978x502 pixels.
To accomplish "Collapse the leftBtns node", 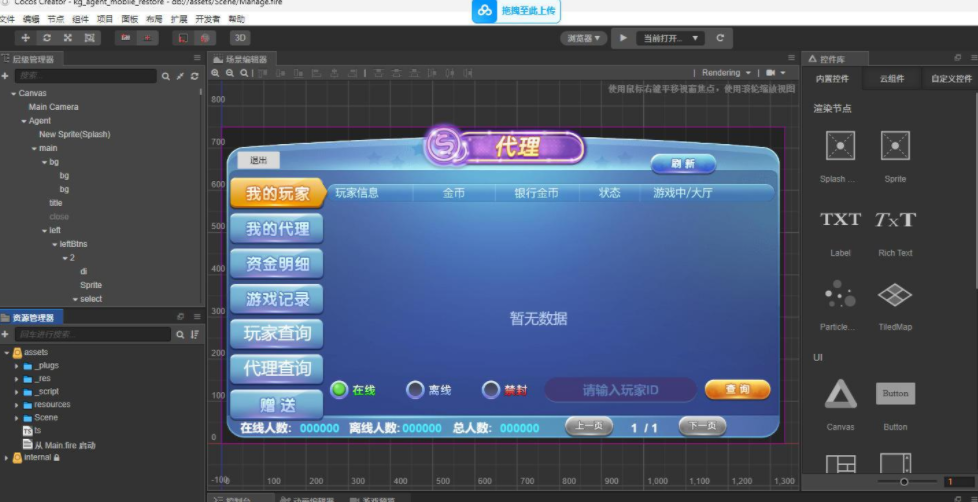I will click(55, 244).
